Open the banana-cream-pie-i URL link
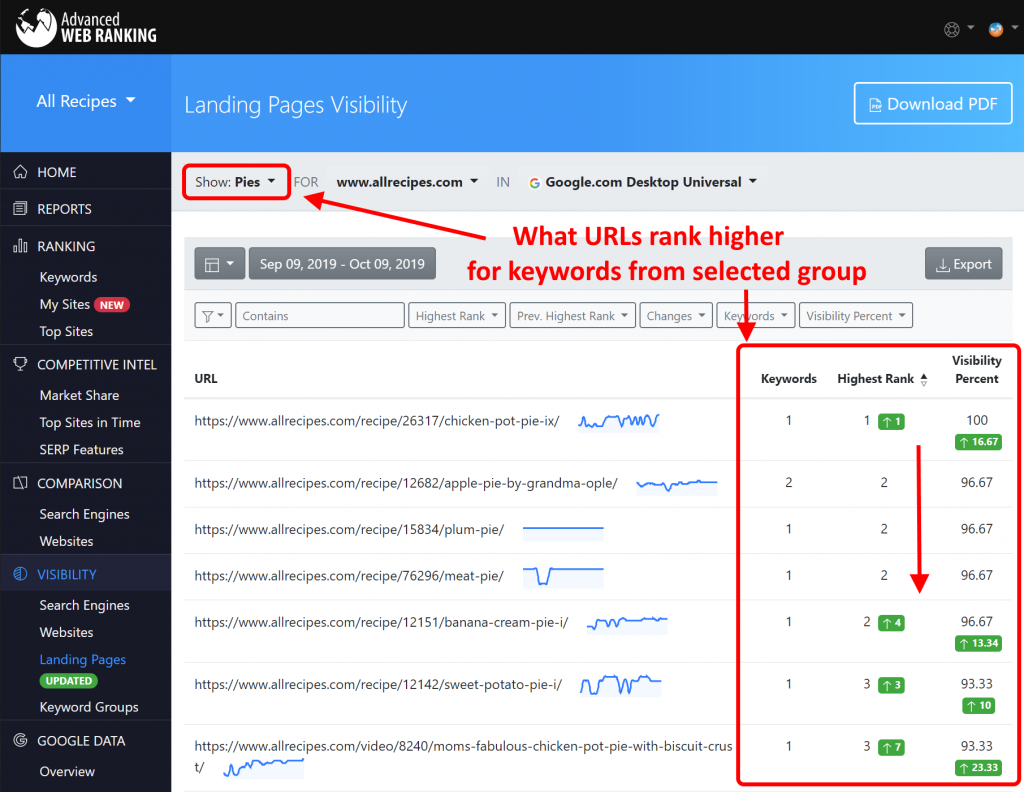The height and width of the screenshot is (792, 1024). pyautogui.click(x=381, y=622)
